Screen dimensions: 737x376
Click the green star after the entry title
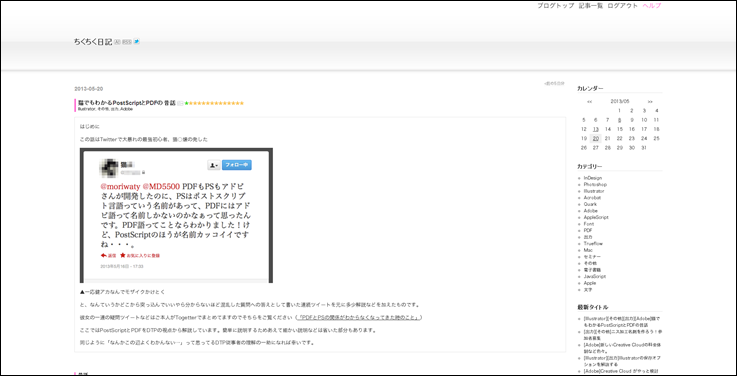click(186, 103)
